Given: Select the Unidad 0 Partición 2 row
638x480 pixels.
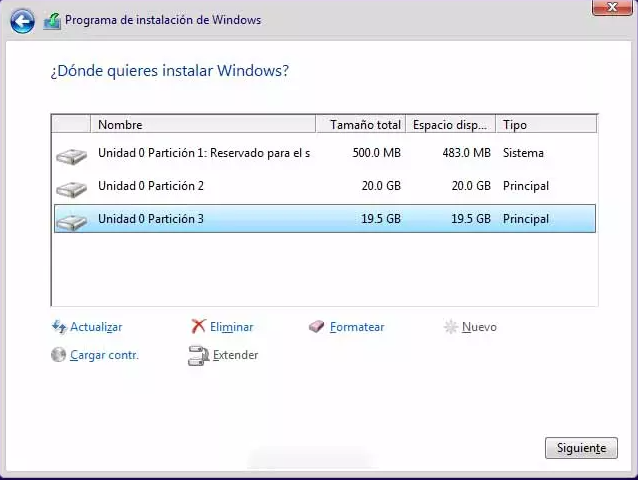Looking at the screenshot, I should (325, 186).
